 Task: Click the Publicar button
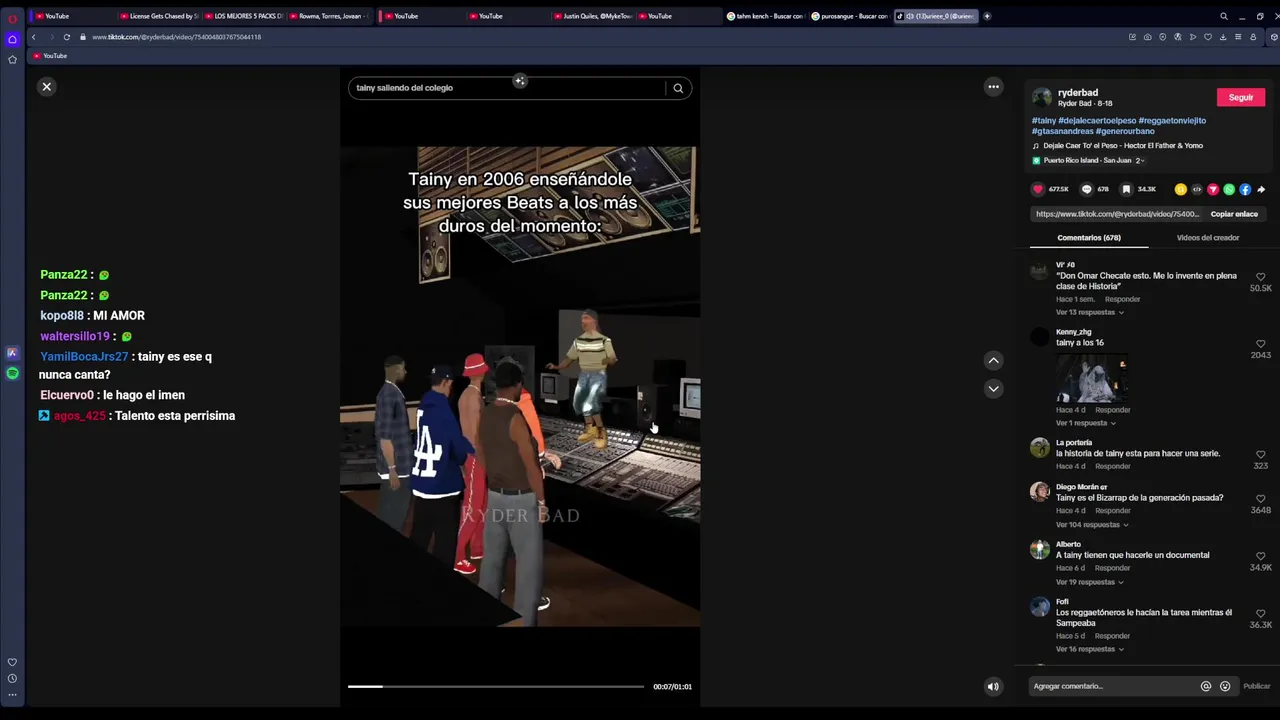pyautogui.click(x=1257, y=686)
